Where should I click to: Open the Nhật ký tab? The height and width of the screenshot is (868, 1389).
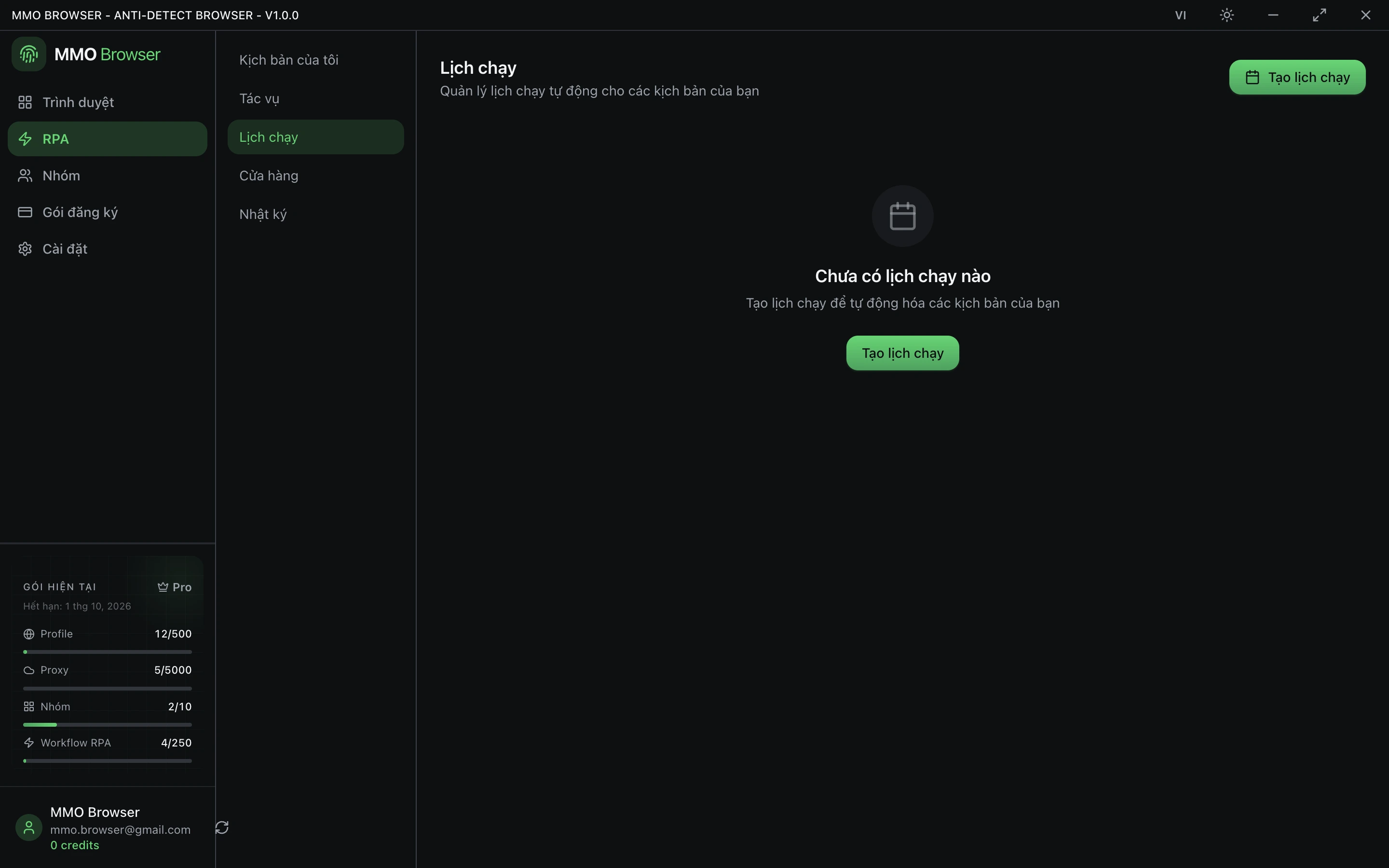point(316,214)
